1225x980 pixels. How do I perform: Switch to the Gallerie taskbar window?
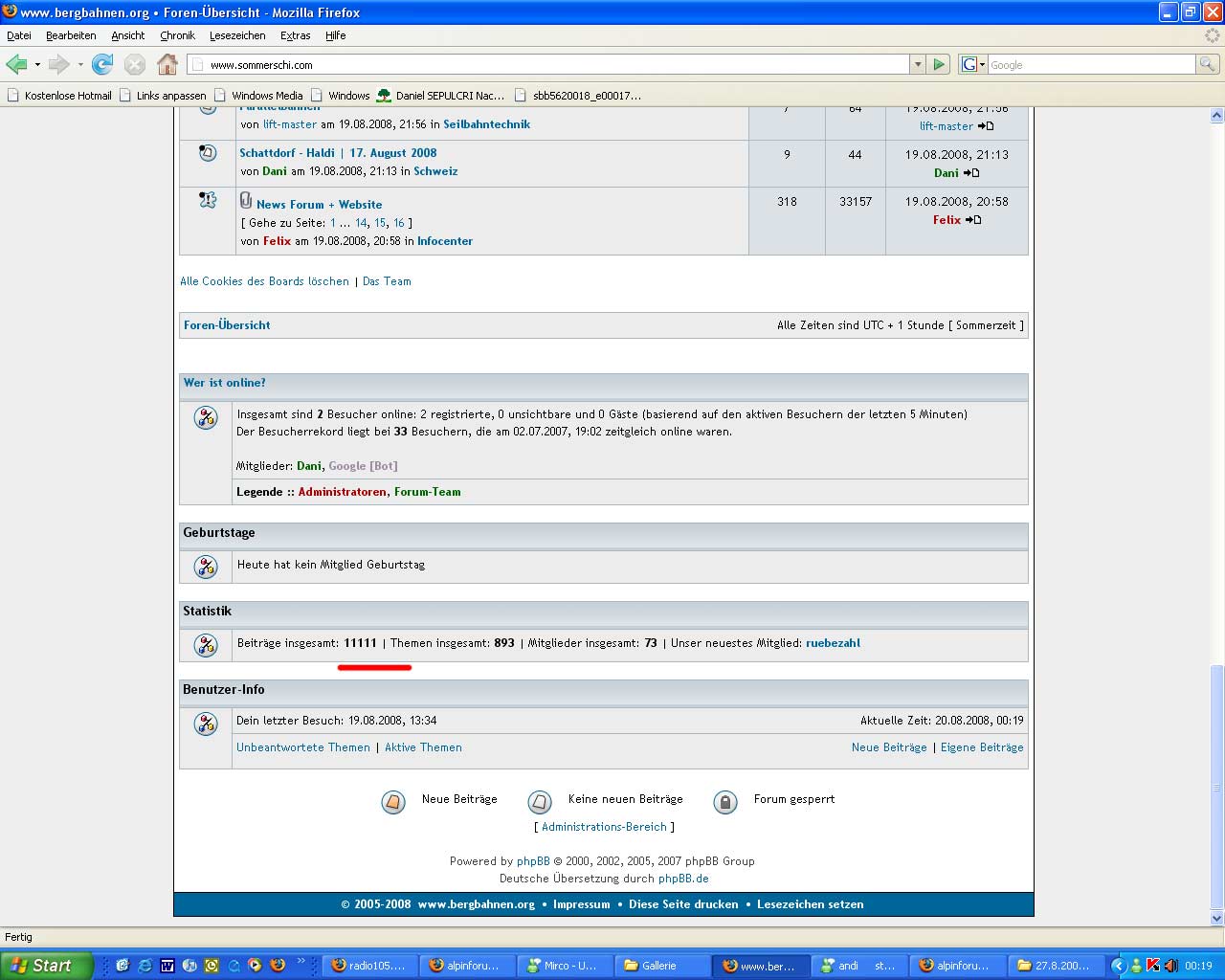[658, 966]
